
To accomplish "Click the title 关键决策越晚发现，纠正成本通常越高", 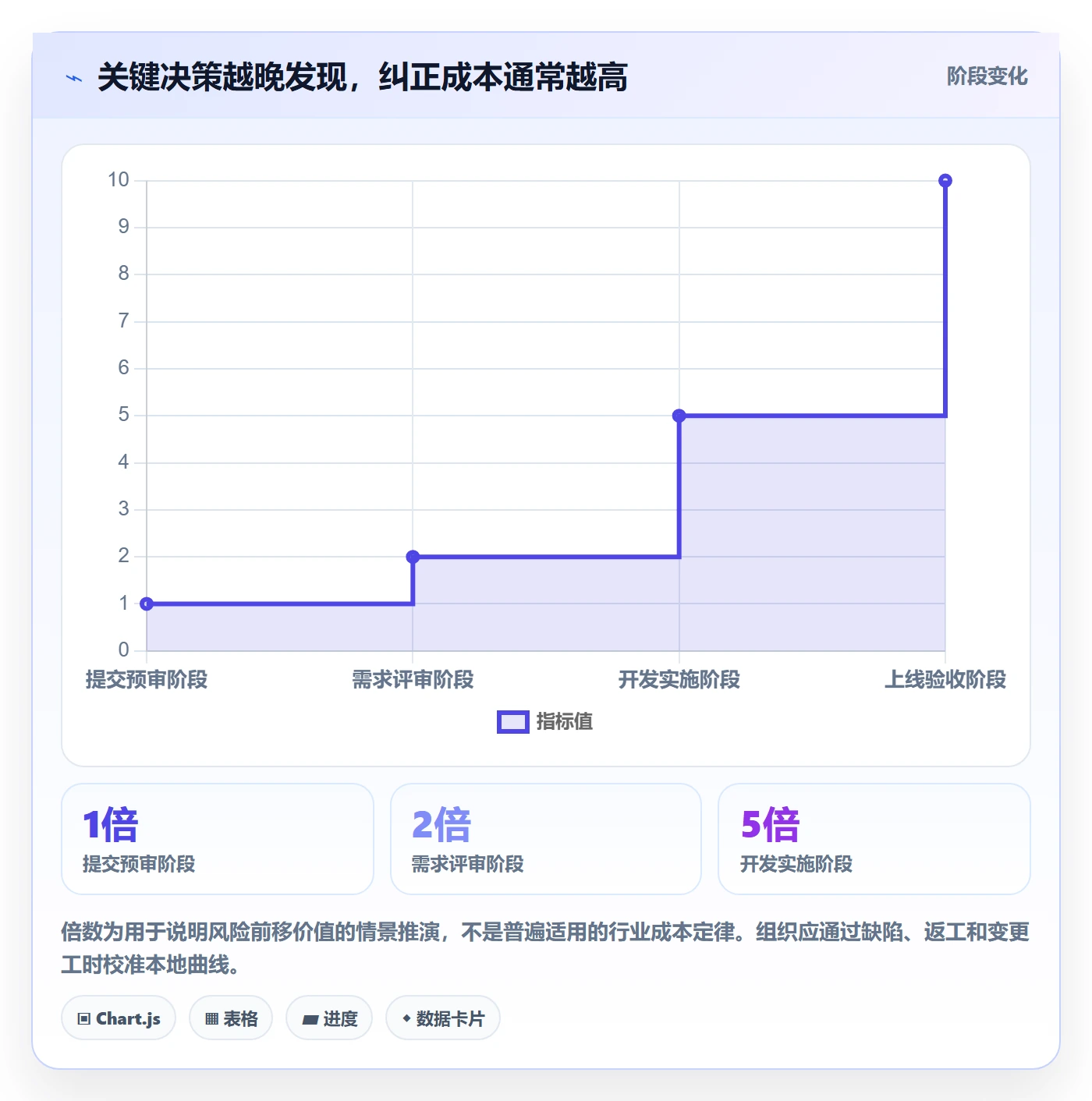I will [363, 77].
